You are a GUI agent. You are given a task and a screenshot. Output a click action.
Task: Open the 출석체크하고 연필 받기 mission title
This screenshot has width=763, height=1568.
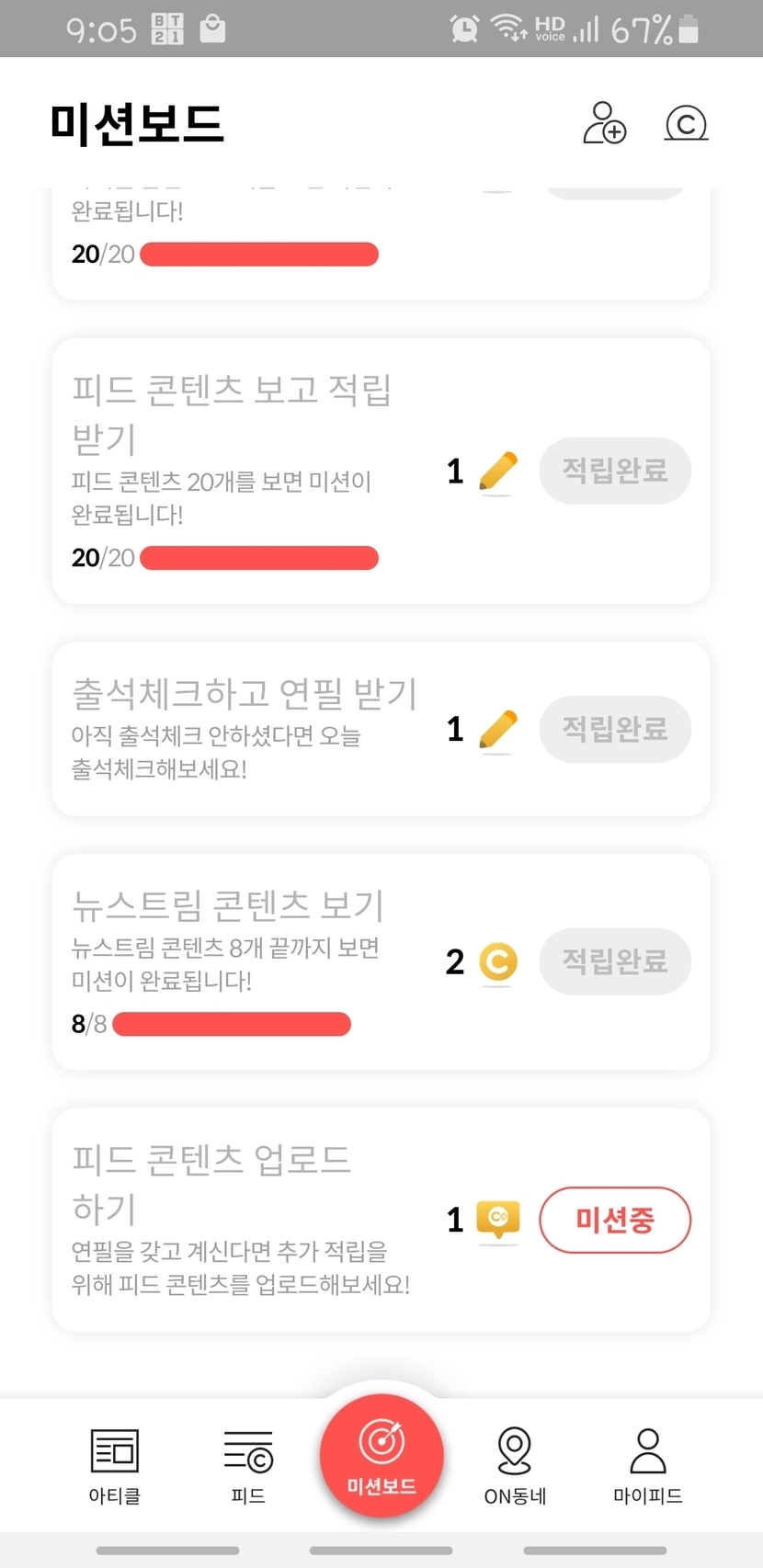pyautogui.click(x=245, y=694)
